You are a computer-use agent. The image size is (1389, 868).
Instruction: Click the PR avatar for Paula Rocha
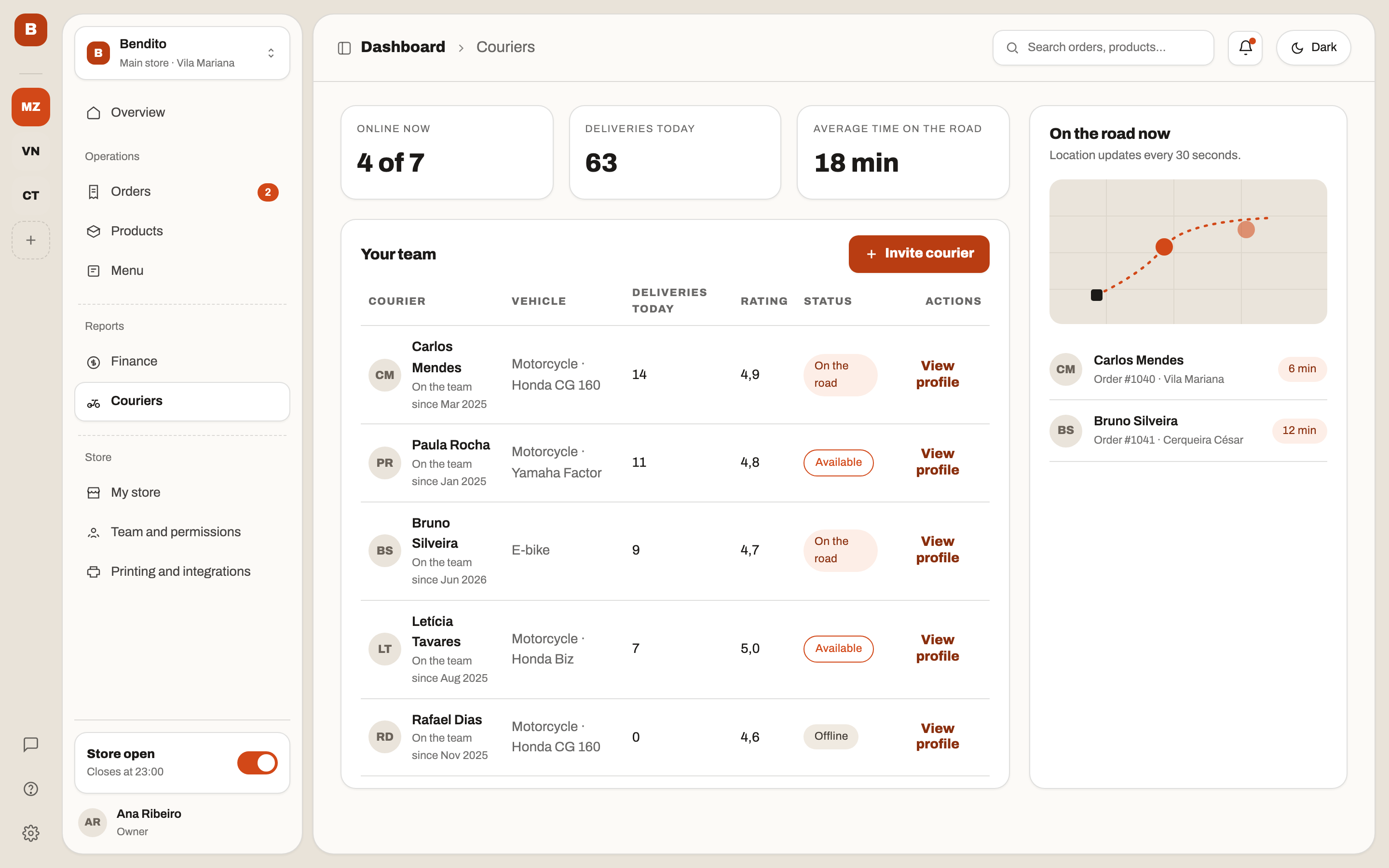click(384, 463)
